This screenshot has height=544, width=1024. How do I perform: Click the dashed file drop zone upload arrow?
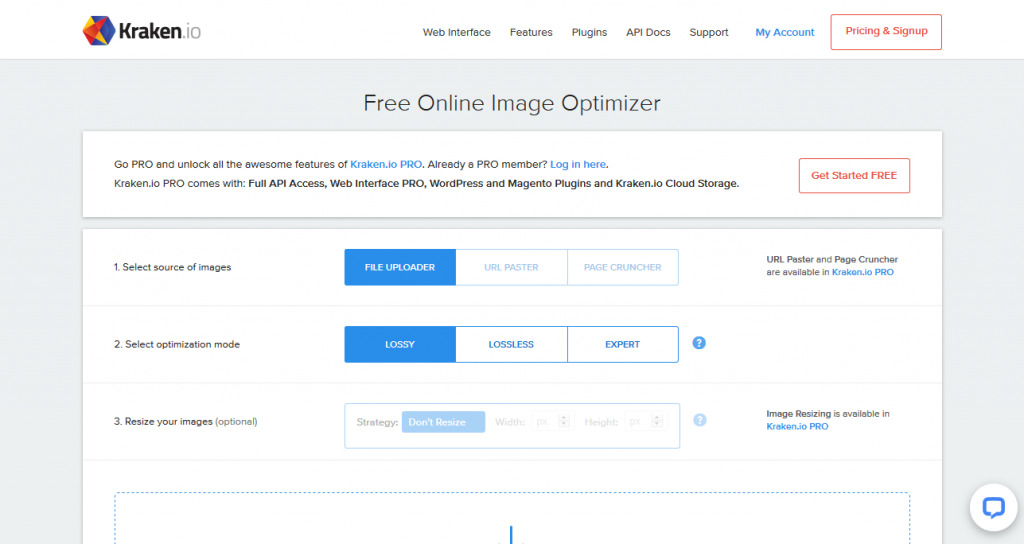tap(511, 535)
